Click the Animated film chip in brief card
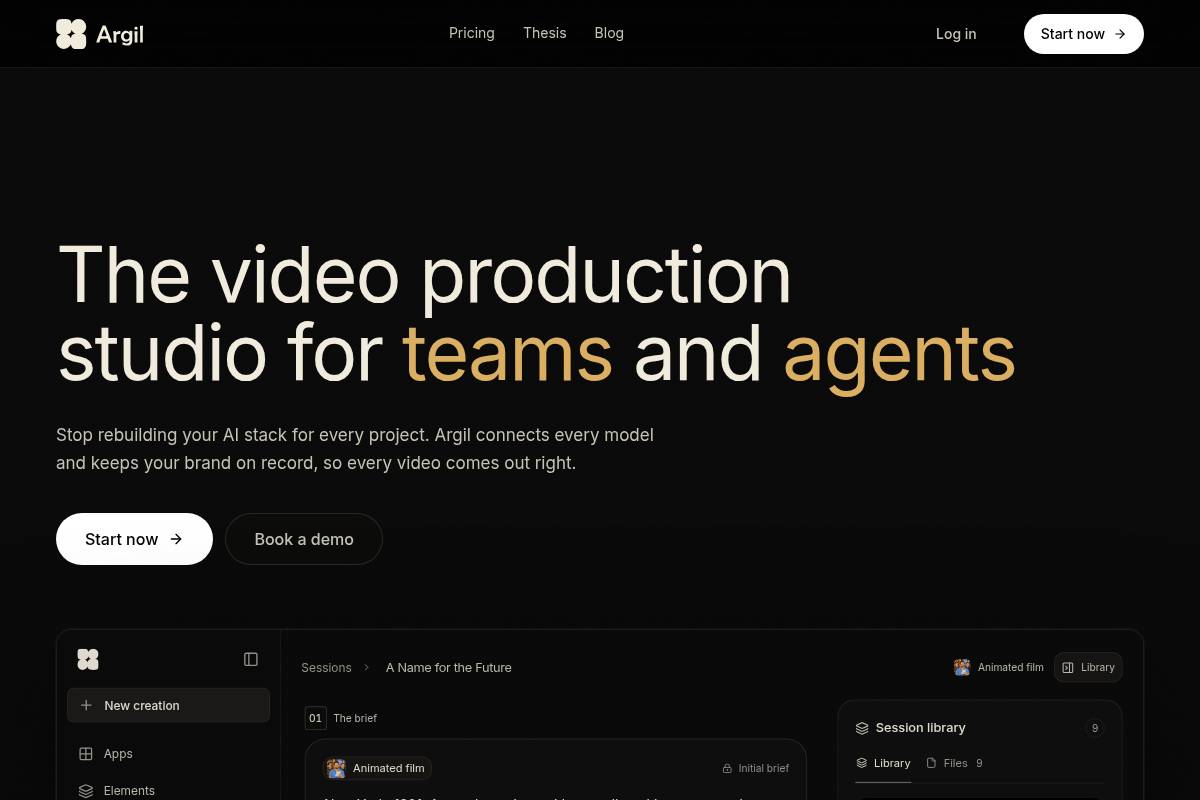 point(378,768)
